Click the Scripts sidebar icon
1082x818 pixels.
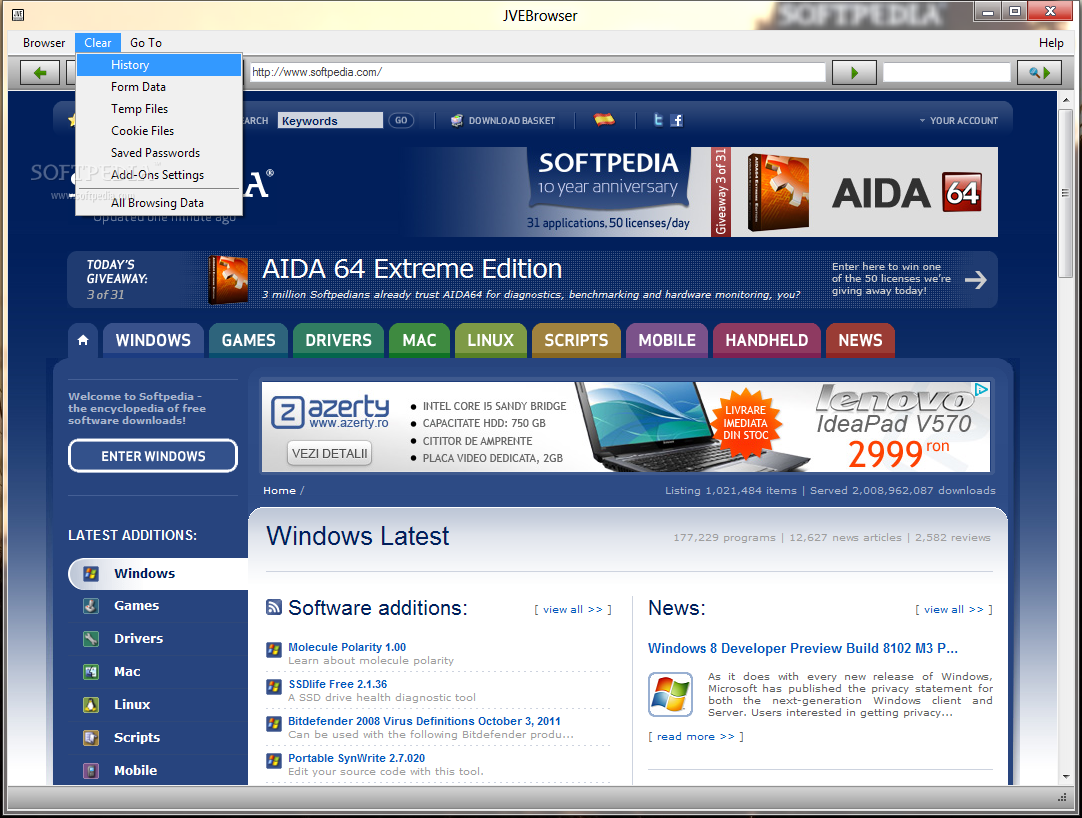tap(90, 738)
